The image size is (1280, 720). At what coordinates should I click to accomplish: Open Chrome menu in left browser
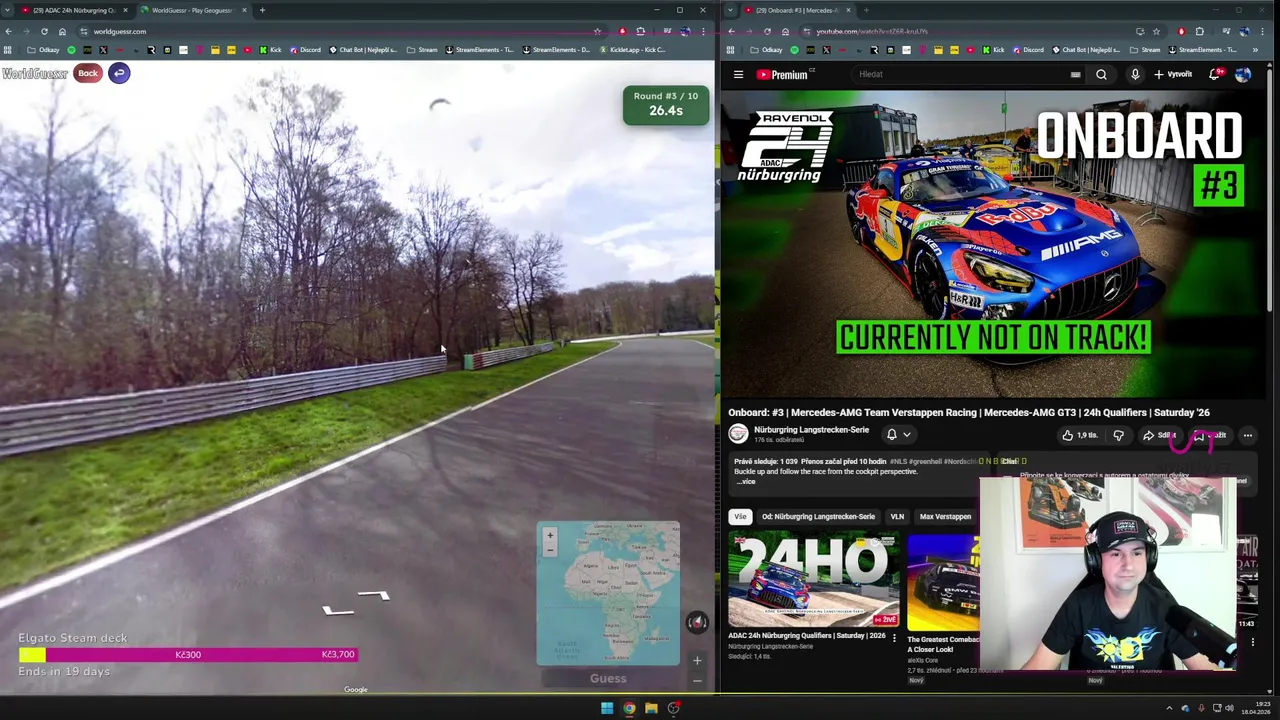click(x=703, y=31)
